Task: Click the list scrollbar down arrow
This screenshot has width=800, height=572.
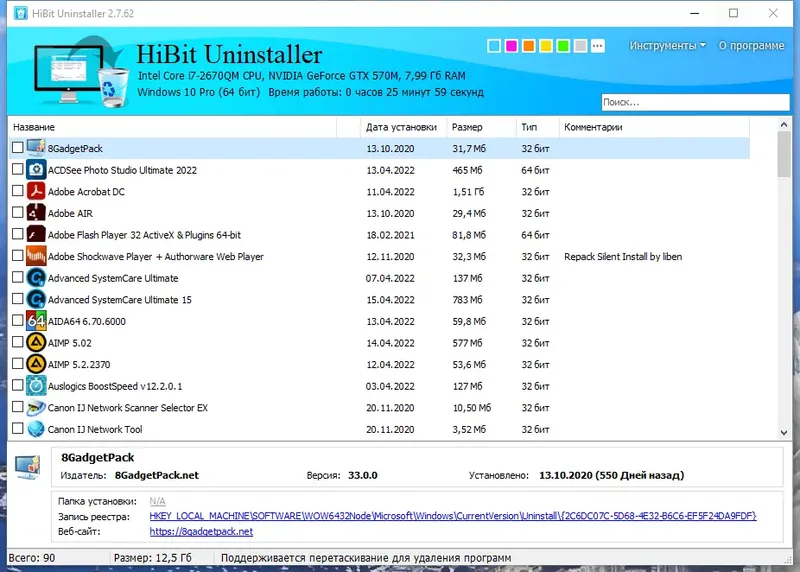Action: tap(784, 433)
